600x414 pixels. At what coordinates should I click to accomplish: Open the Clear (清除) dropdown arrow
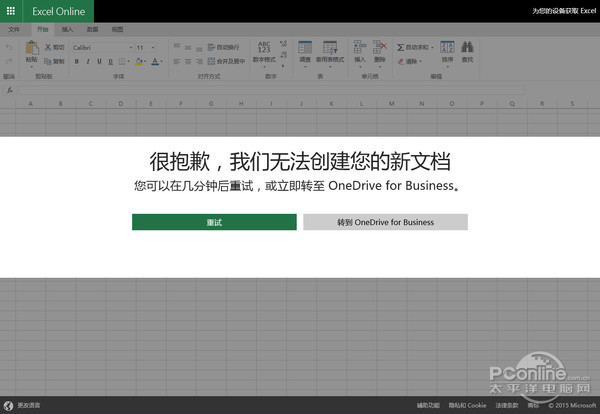[421, 61]
